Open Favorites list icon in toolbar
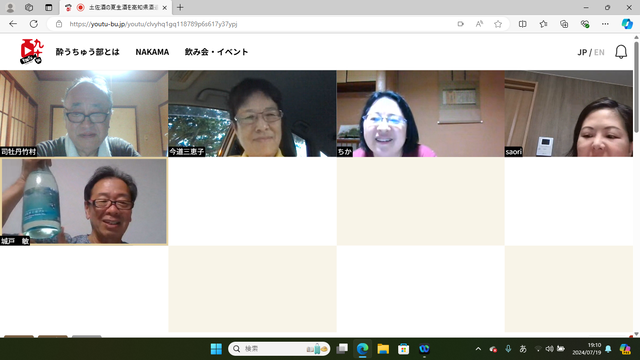The image size is (640, 360). (543, 24)
